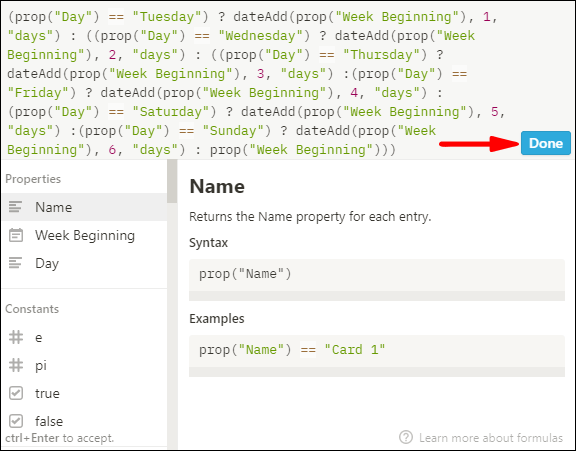
Task: Confirm the formula with the Done button
Action: coord(546,143)
